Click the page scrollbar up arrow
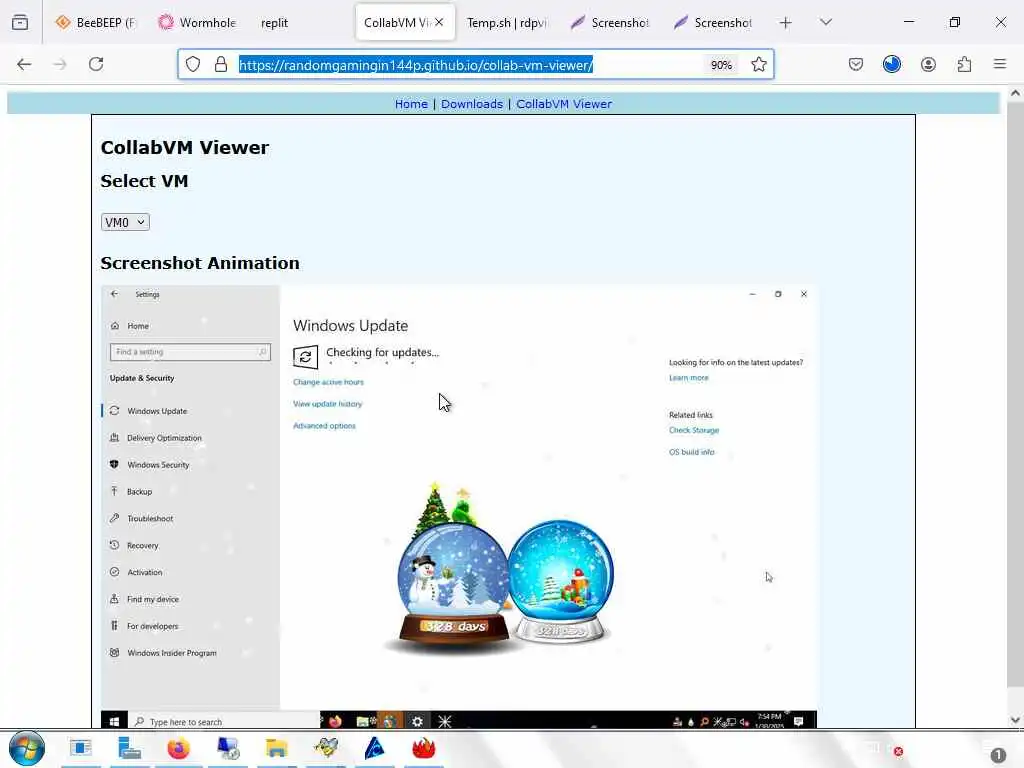Viewport: 1024px width, 768px height. (1015, 93)
